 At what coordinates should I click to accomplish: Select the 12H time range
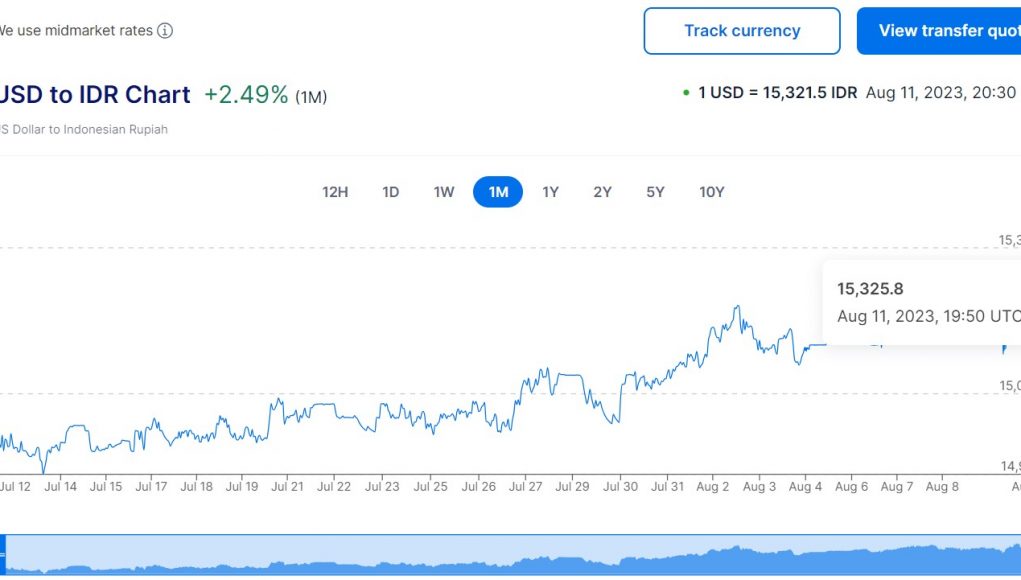pyautogui.click(x=335, y=192)
